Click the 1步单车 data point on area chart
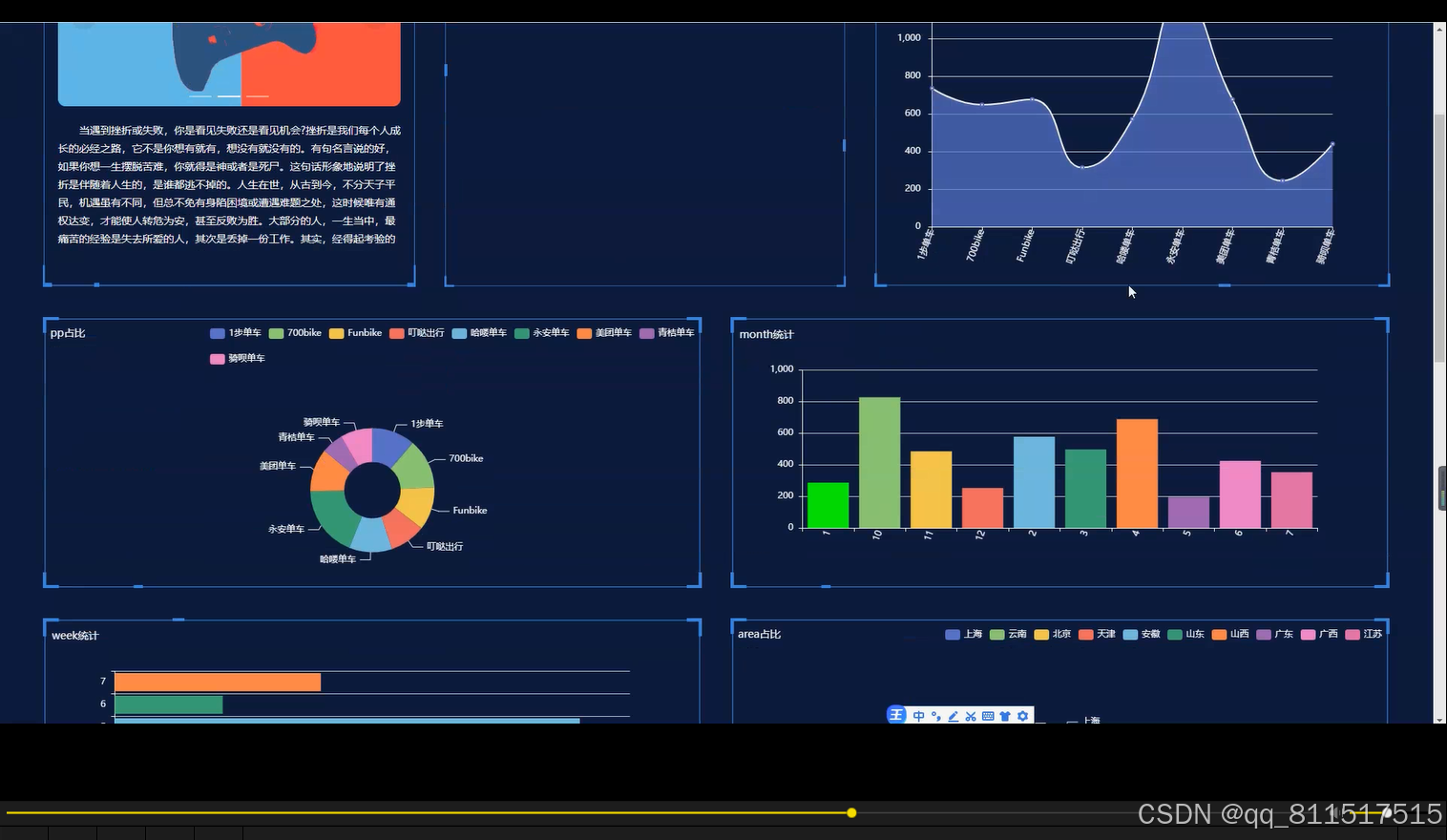This screenshot has height=840, width=1447. click(x=932, y=89)
